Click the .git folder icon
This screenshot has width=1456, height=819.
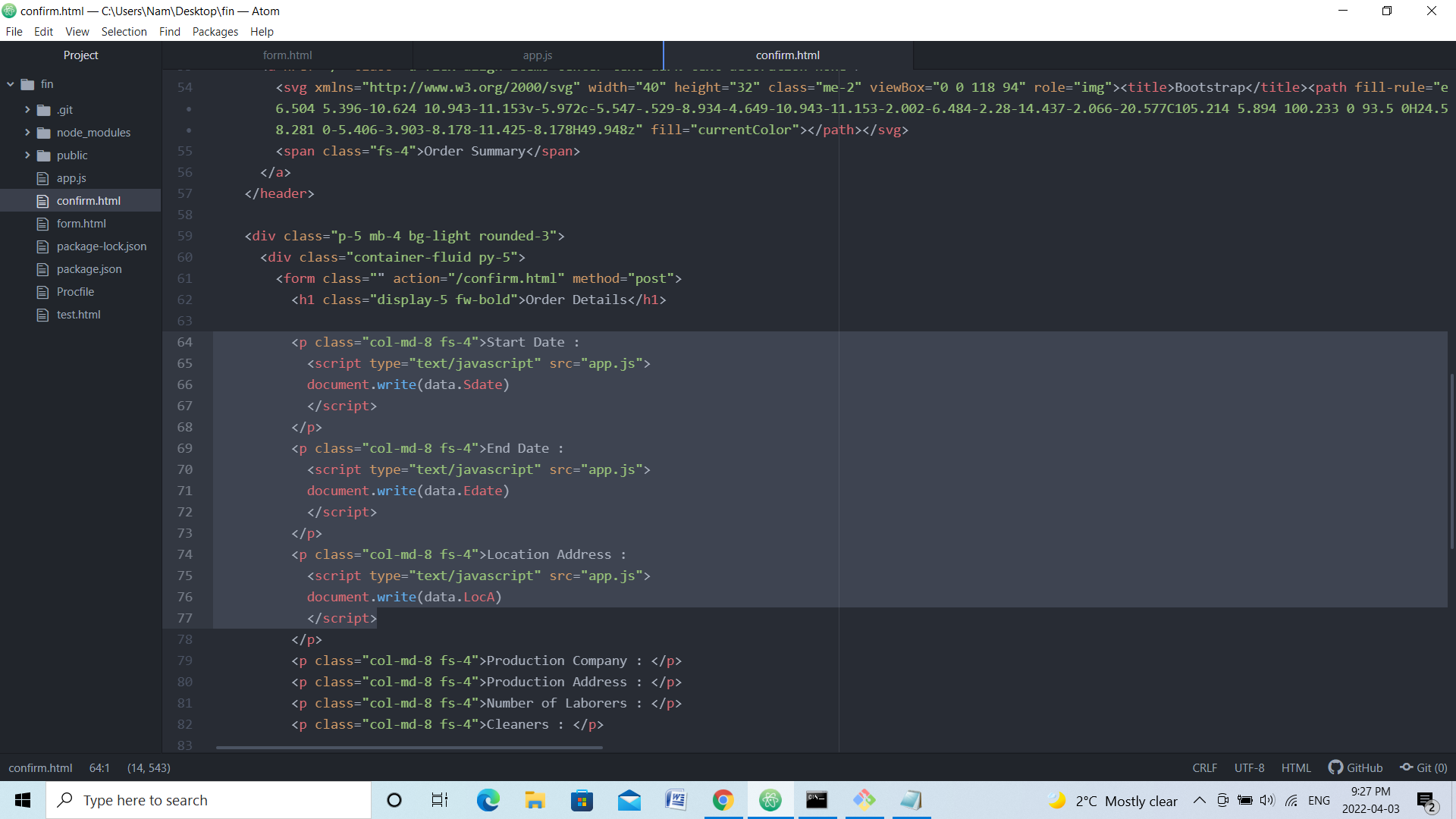coord(44,110)
